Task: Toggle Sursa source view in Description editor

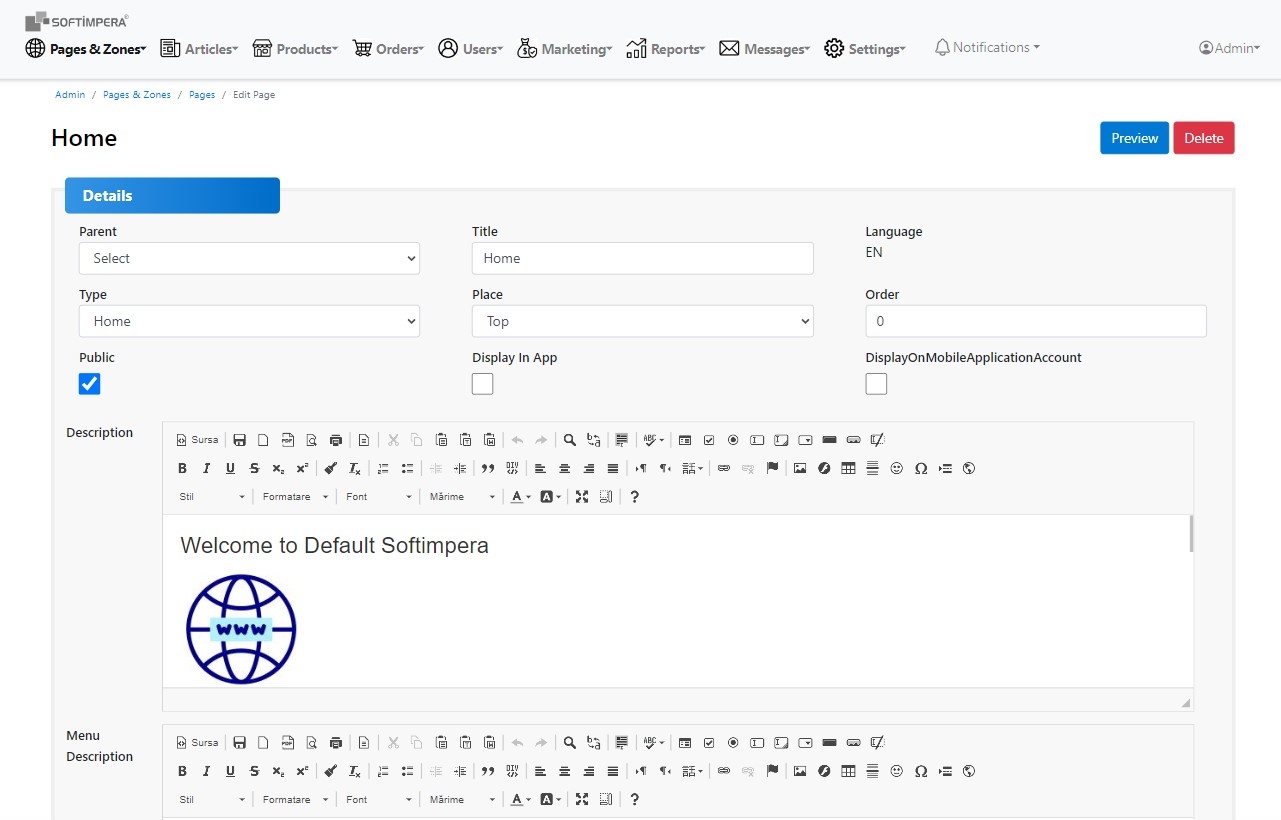Action: tap(197, 440)
